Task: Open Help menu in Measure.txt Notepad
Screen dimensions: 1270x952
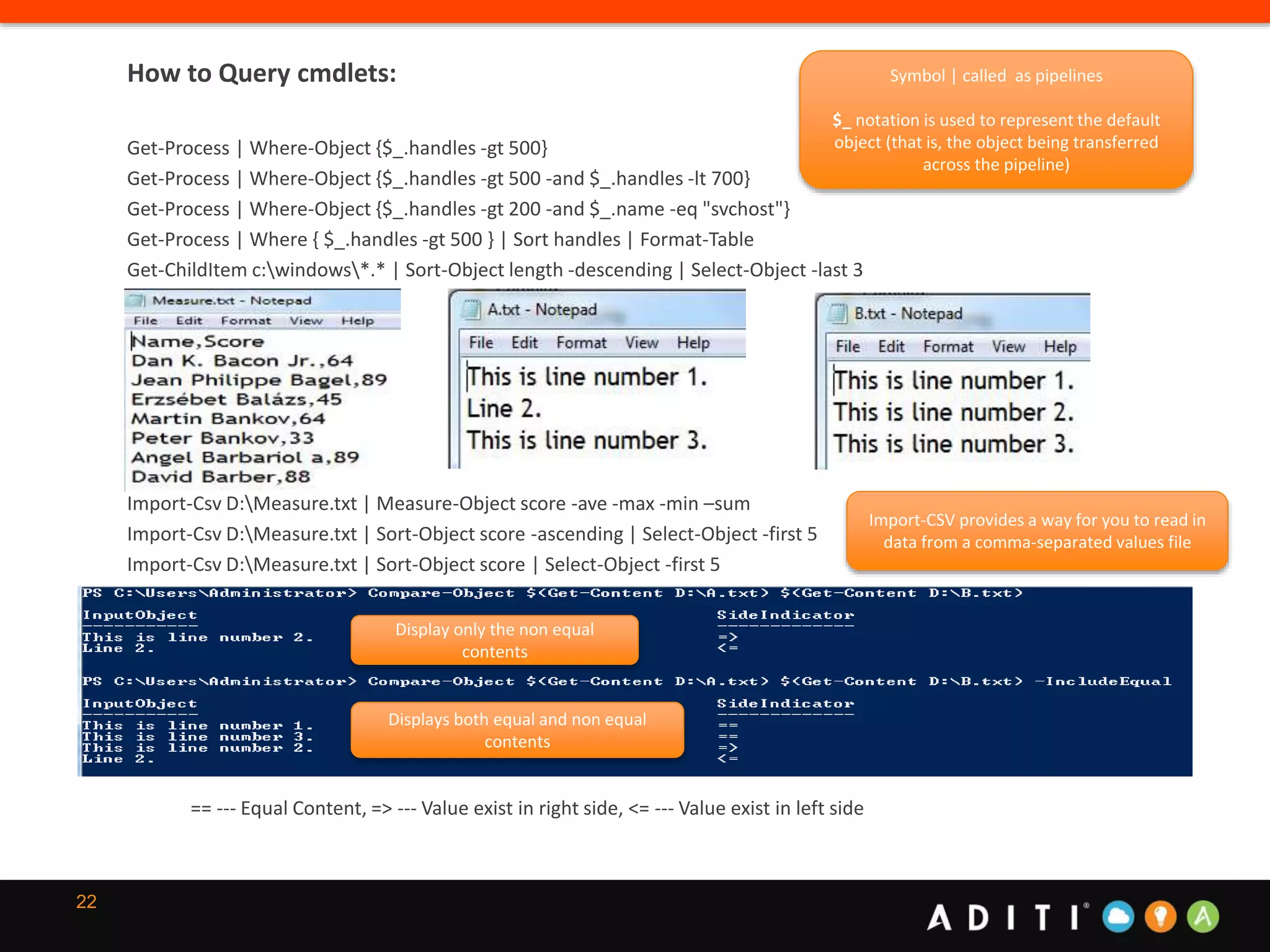Action: [x=358, y=321]
